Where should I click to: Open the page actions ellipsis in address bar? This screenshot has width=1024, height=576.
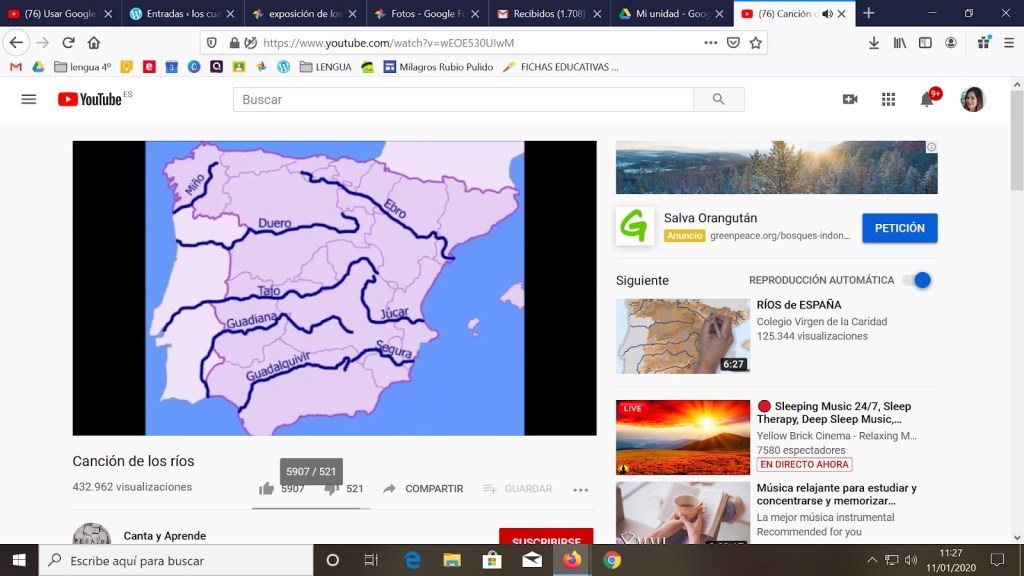(x=710, y=43)
